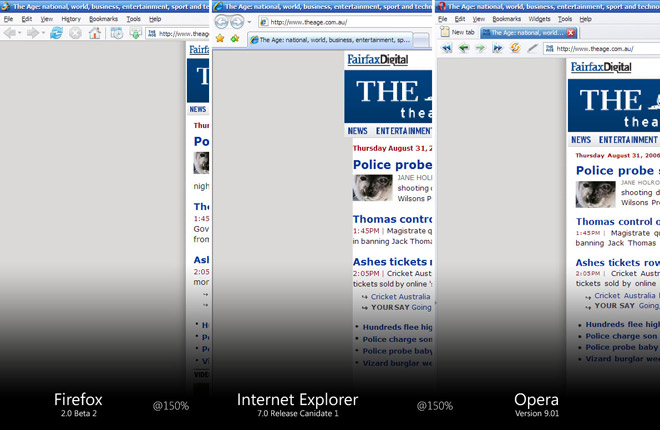
Task: Click FairfaxDigital logo in IE page
Action: tap(378, 60)
